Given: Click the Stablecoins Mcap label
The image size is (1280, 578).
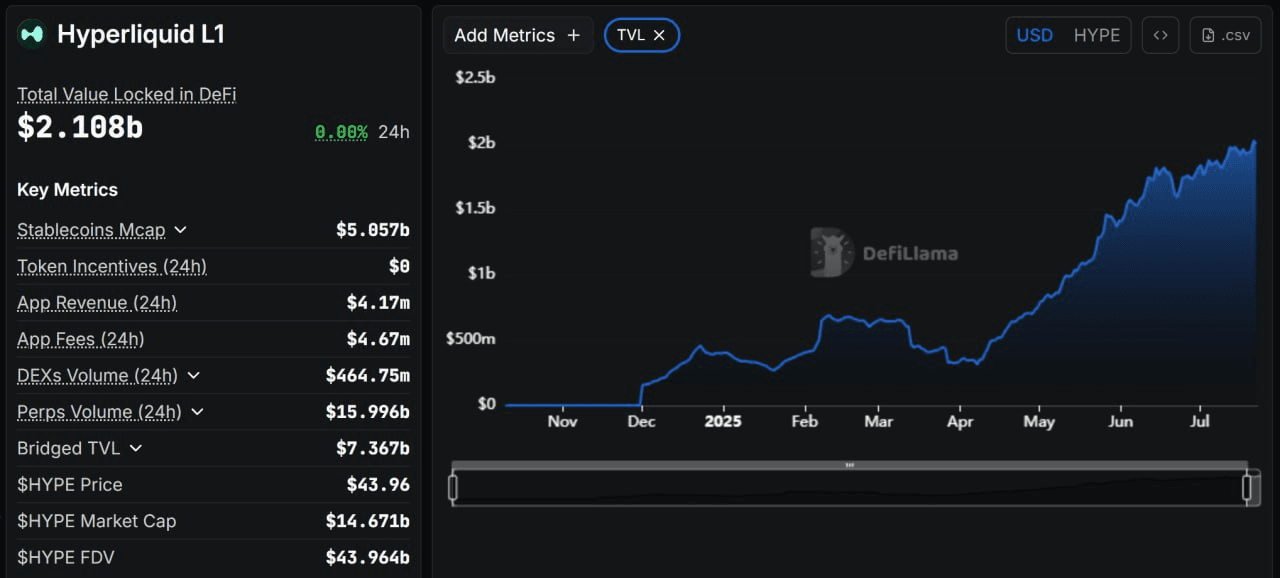Looking at the screenshot, I should click(91, 230).
